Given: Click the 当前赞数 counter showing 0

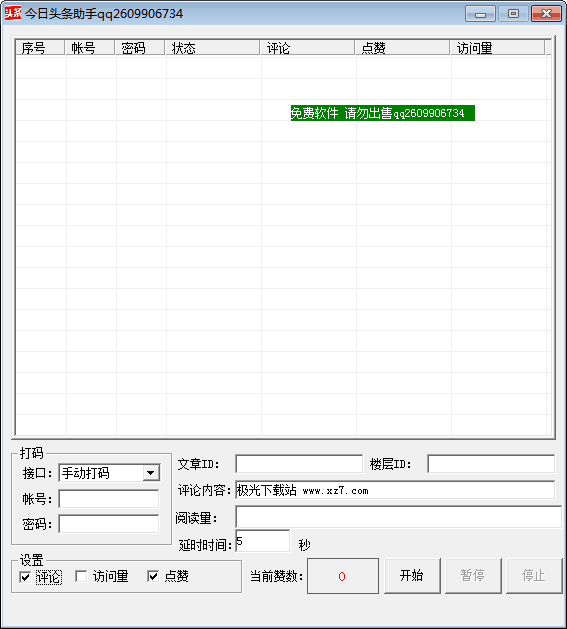Looking at the screenshot, I should coord(343,576).
